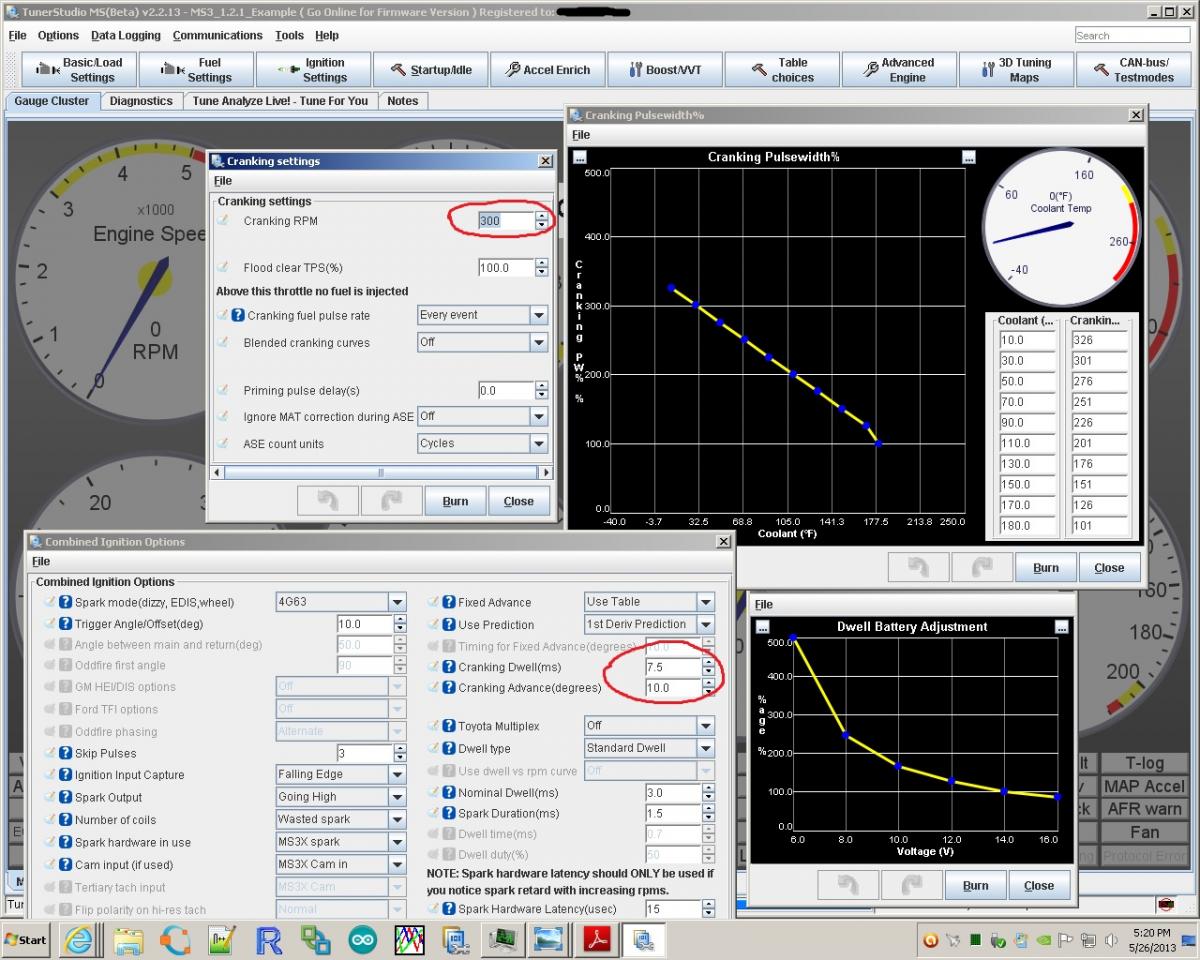
Task: Open Adobe Reader from the Windows taskbar
Action: pos(595,940)
